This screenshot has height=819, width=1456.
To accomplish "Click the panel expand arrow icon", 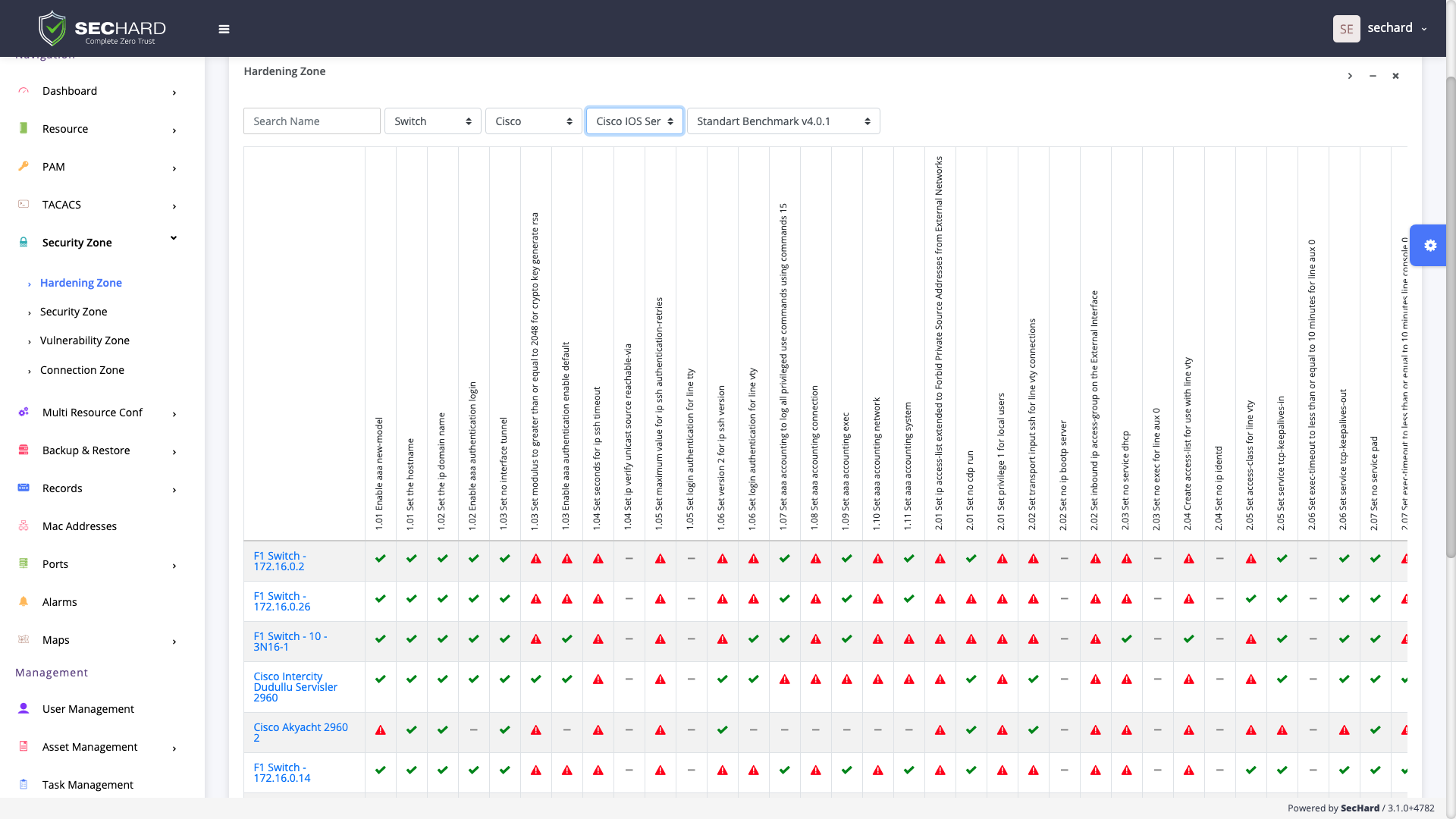I will pos(1350,76).
